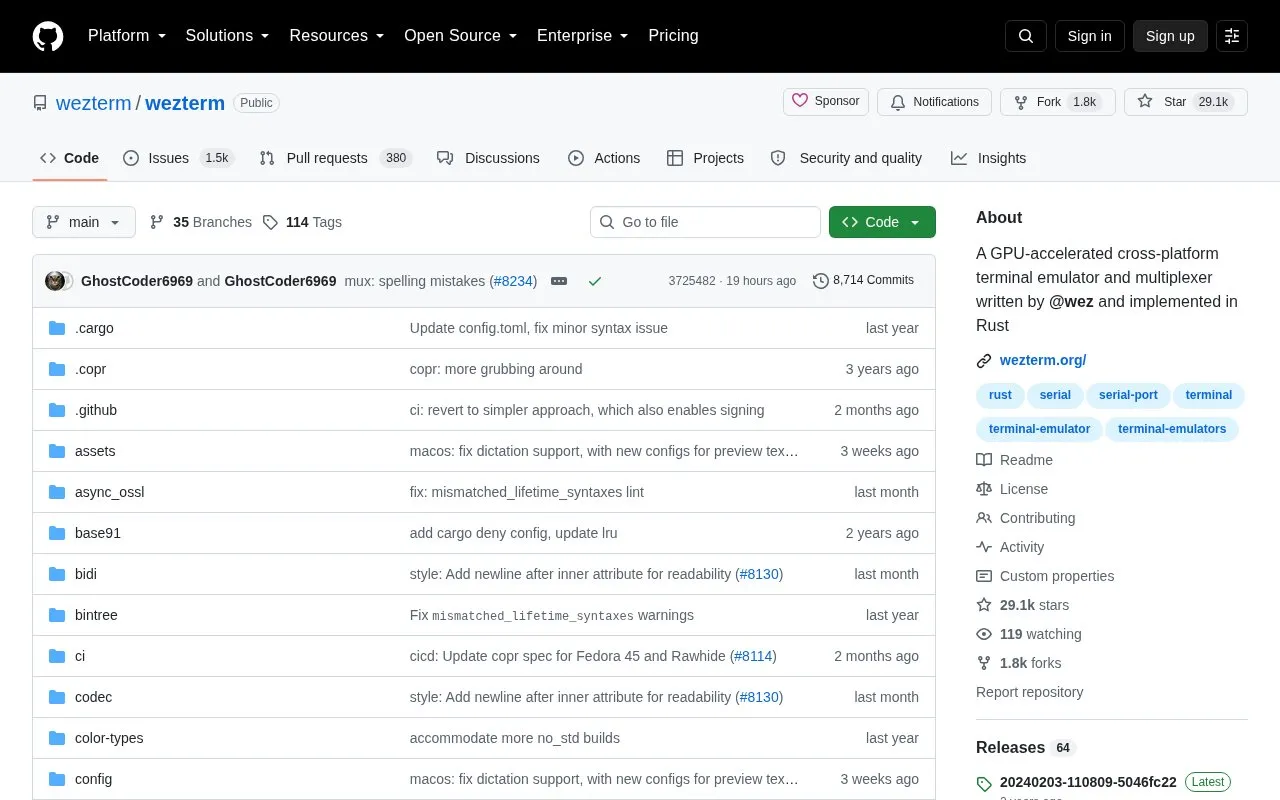Viewport: 1280px width, 800px height.
Task: View the Activity link in About
Action: [x=1010, y=547]
